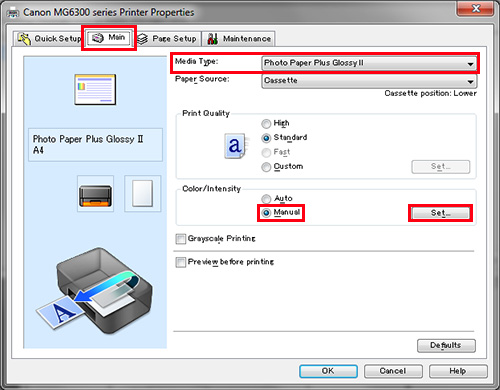Click the 'Color/Intensity' group label
The image size is (500, 390).
pyautogui.click(x=211, y=189)
